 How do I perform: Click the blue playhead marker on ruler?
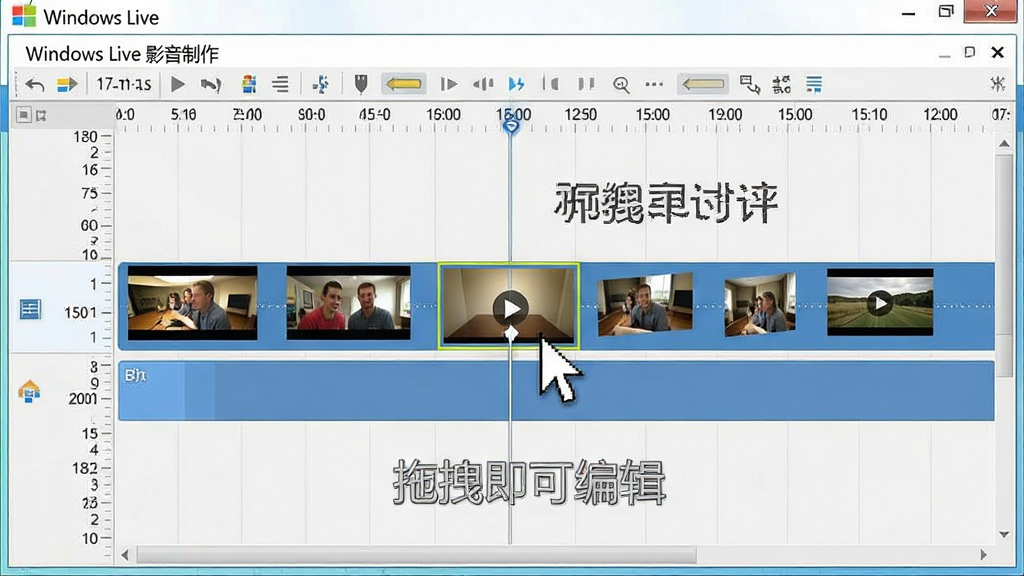pos(511,123)
